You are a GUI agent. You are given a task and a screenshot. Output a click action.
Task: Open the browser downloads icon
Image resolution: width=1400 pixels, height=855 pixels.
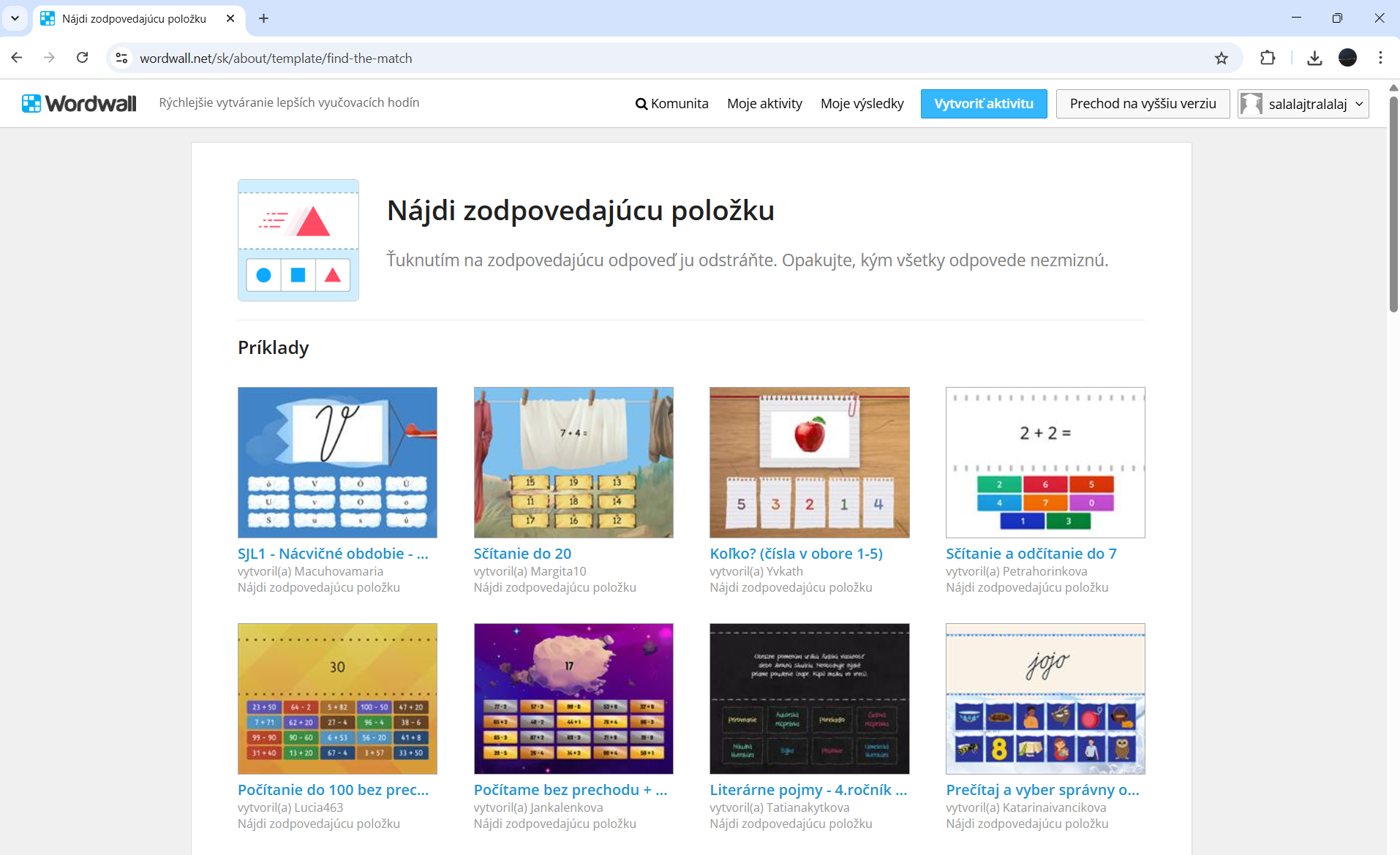coord(1314,59)
